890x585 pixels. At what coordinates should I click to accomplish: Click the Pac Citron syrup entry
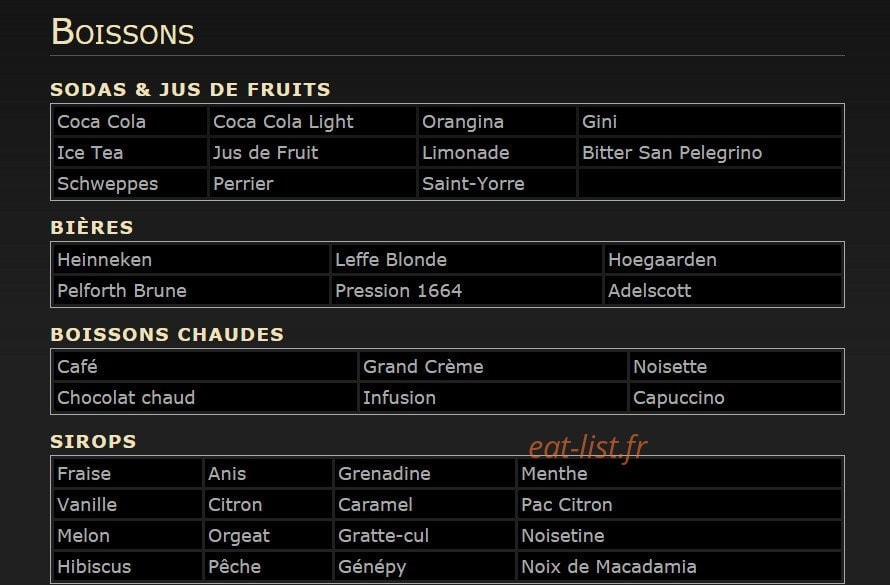pos(679,504)
